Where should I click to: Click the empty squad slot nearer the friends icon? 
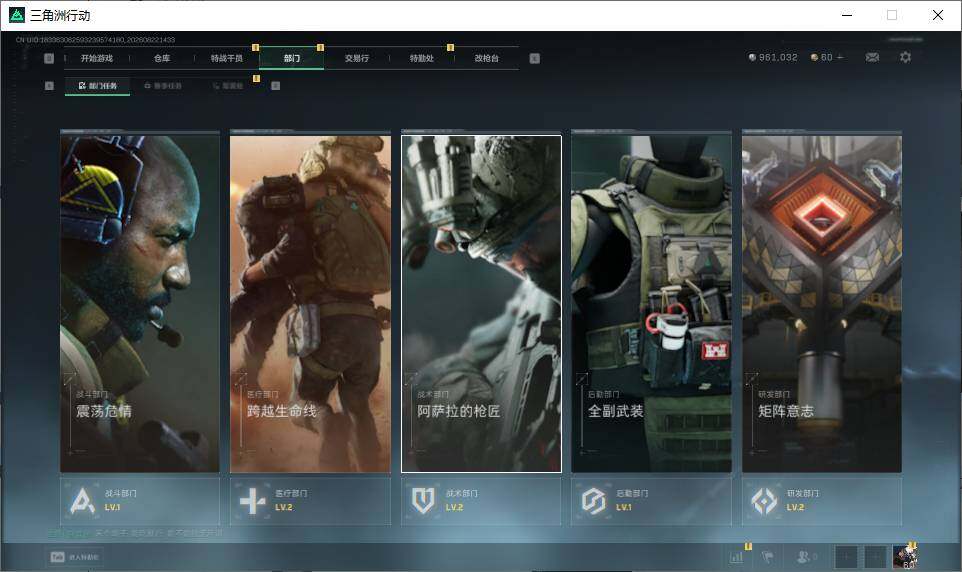point(846,557)
